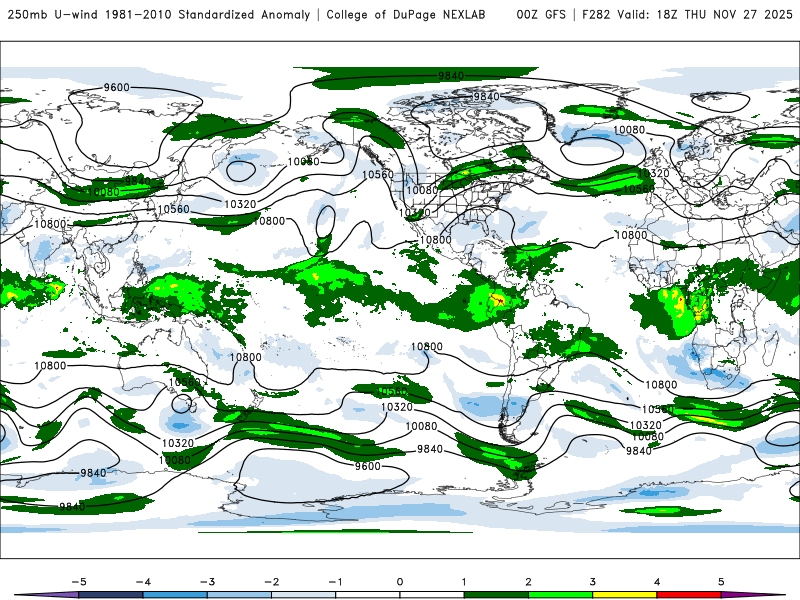
Task: Select the 'Valid: 18Z THU NOV 27 2025' text
Action: pyautogui.click(x=705, y=14)
